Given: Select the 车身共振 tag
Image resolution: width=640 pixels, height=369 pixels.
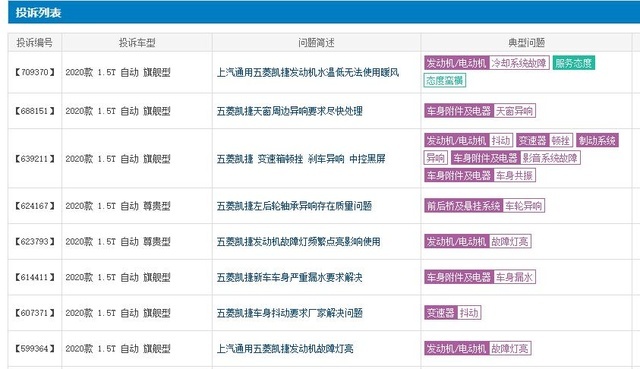Looking at the screenshot, I should 514,176.
